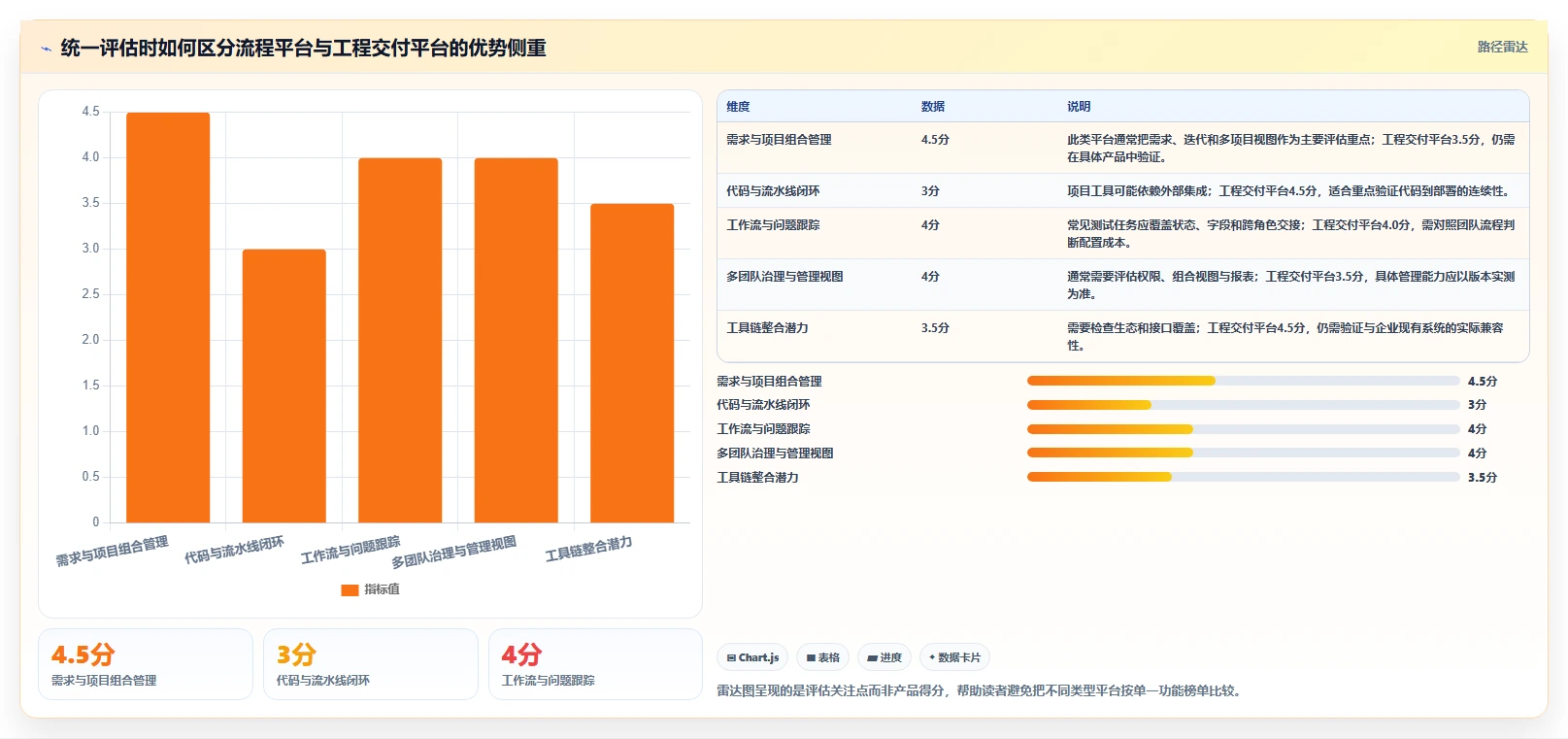
Task: Click the 4.5 tick on the y-axis
Action: pyautogui.click(x=90, y=112)
